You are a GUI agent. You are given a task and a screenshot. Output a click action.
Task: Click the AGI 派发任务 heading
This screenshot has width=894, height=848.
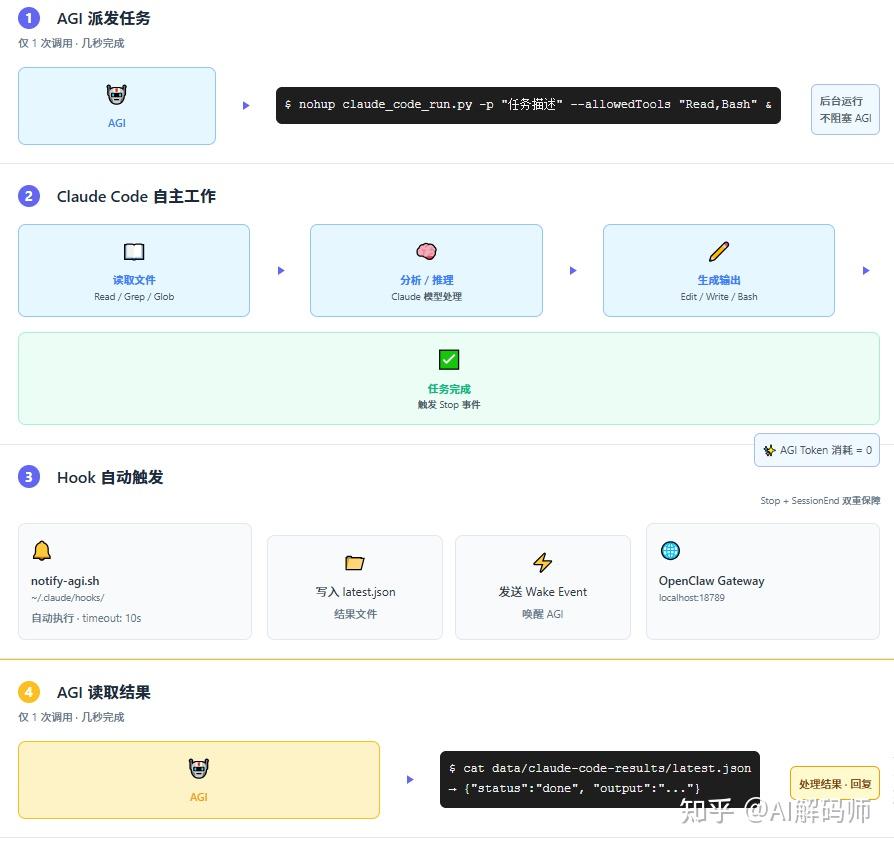tap(103, 18)
